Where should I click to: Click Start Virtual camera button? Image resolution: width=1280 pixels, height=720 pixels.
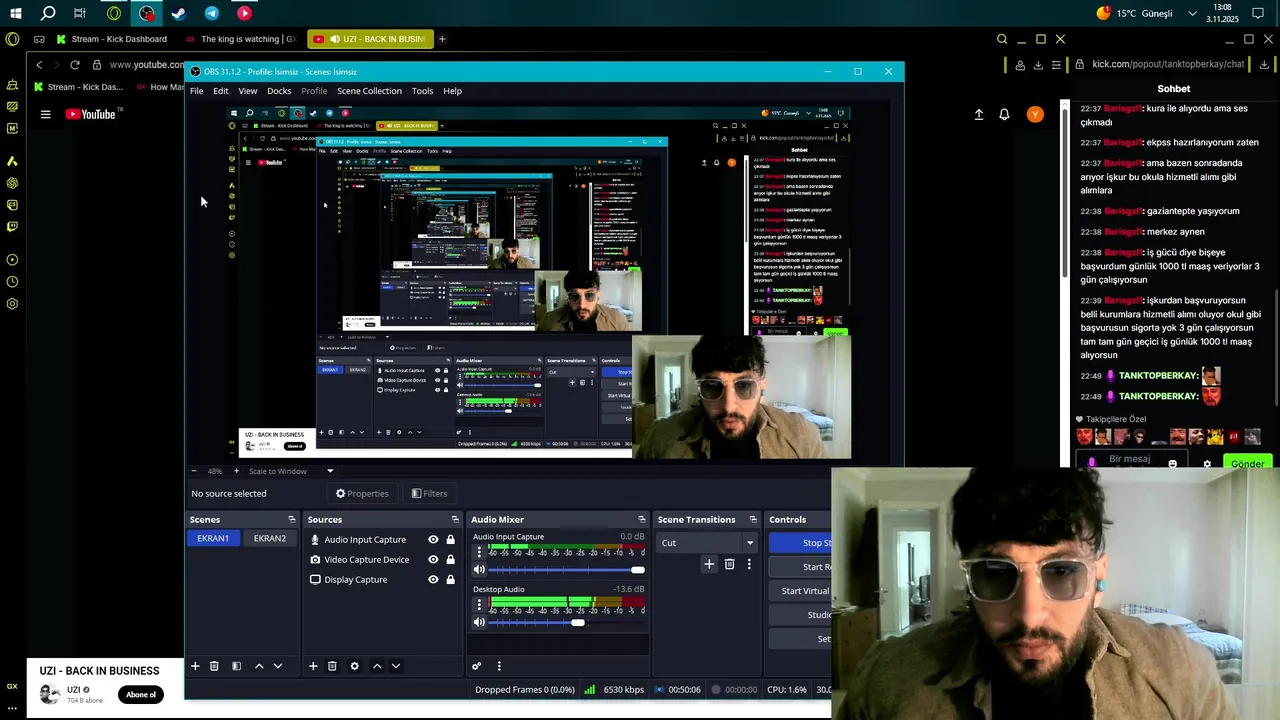tap(801, 591)
